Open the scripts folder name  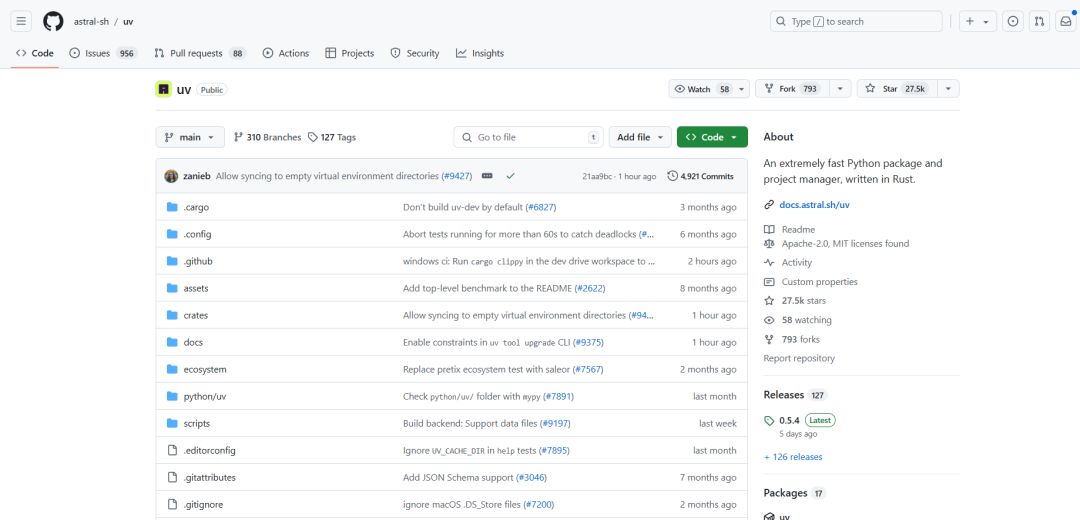pyautogui.click(x=197, y=424)
